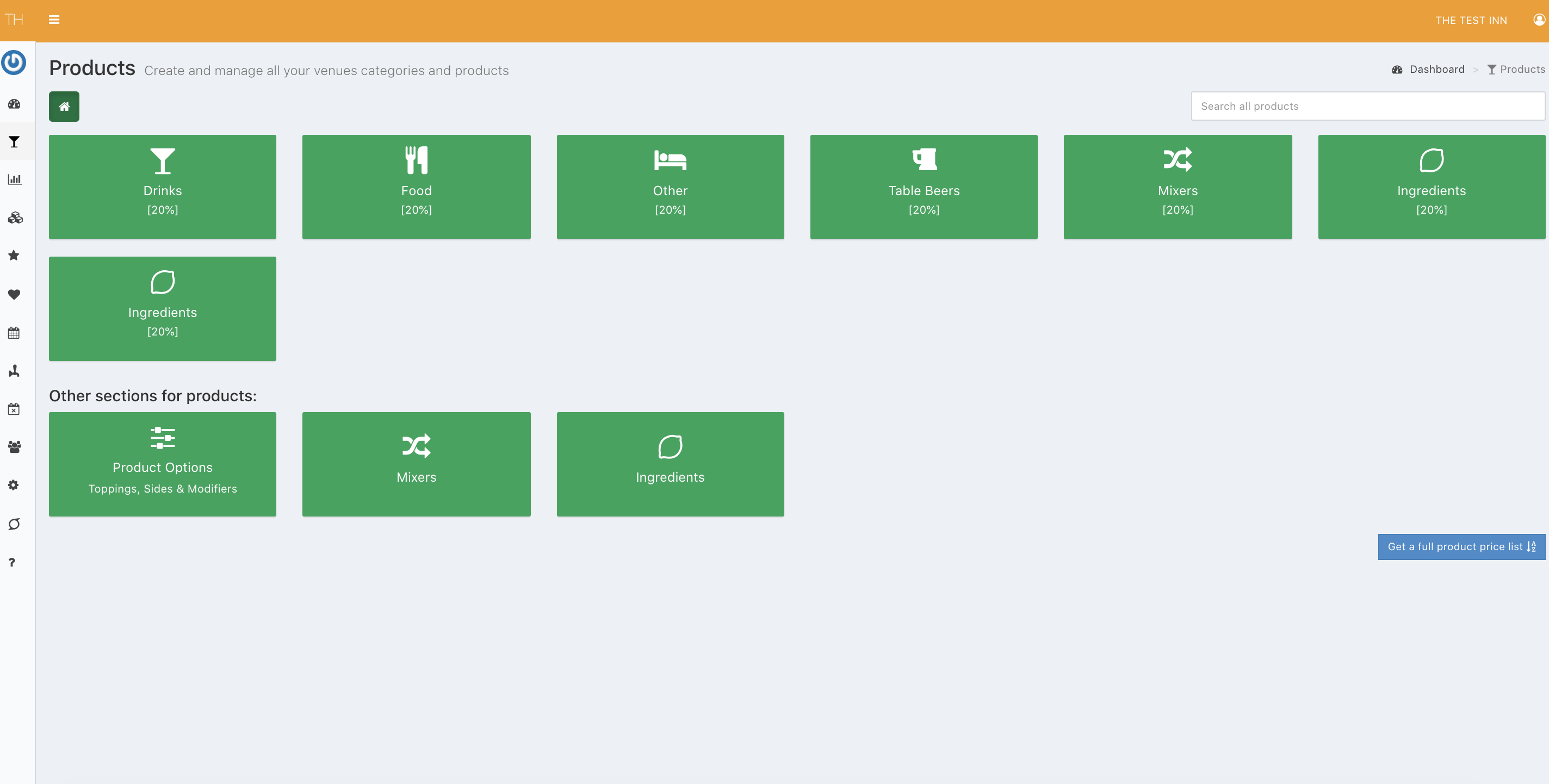Open the dashboard gauge sidebar icon
The image size is (1549, 784).
pyautogui.click(x=15, y=104)
